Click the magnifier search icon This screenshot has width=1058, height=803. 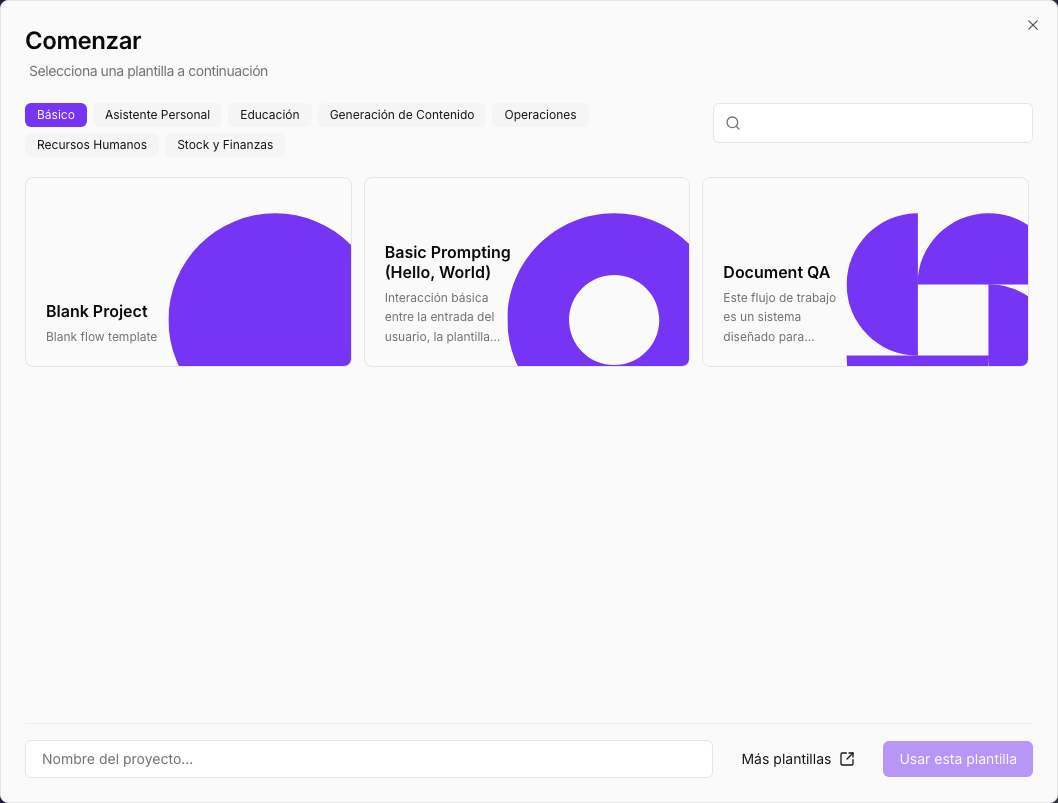click(x=733, y=123)
